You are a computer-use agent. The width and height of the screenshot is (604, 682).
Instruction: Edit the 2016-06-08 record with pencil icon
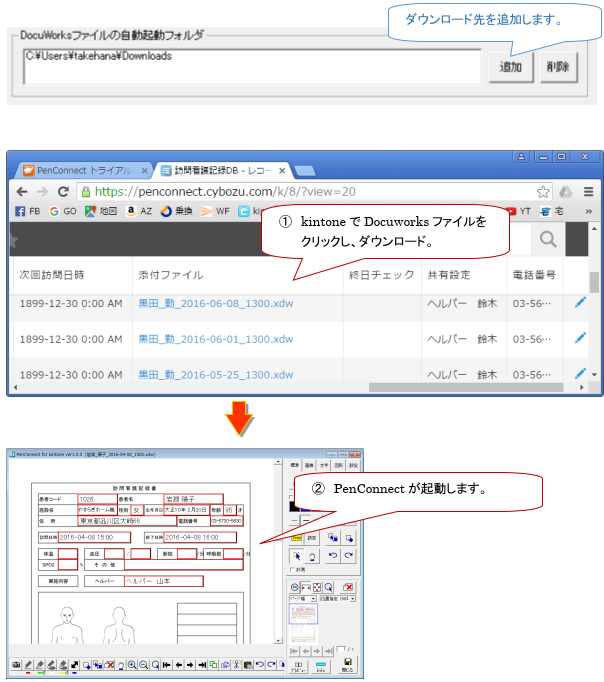coord(581,302)
